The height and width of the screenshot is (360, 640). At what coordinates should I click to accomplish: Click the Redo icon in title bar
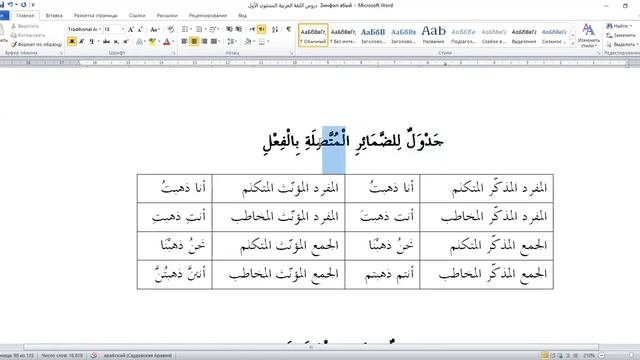click(x=23, y=5)
